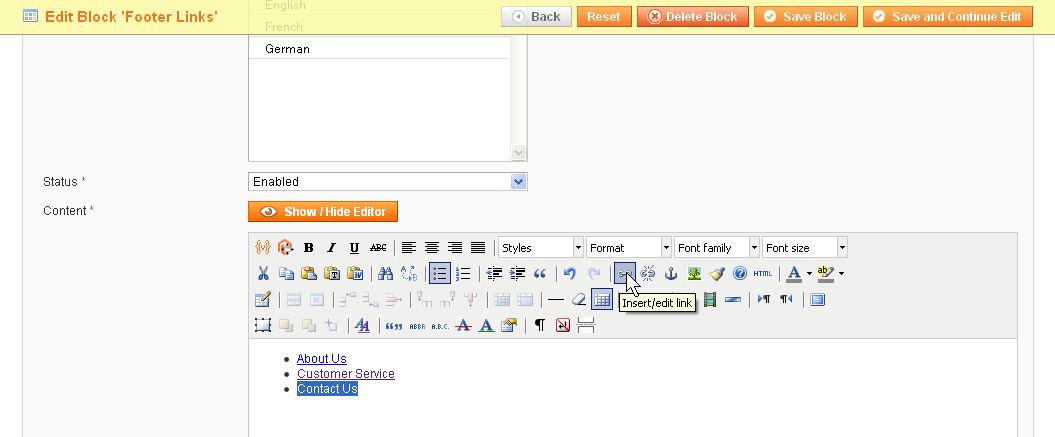Click the Insert image tree icon

(694, 273)
